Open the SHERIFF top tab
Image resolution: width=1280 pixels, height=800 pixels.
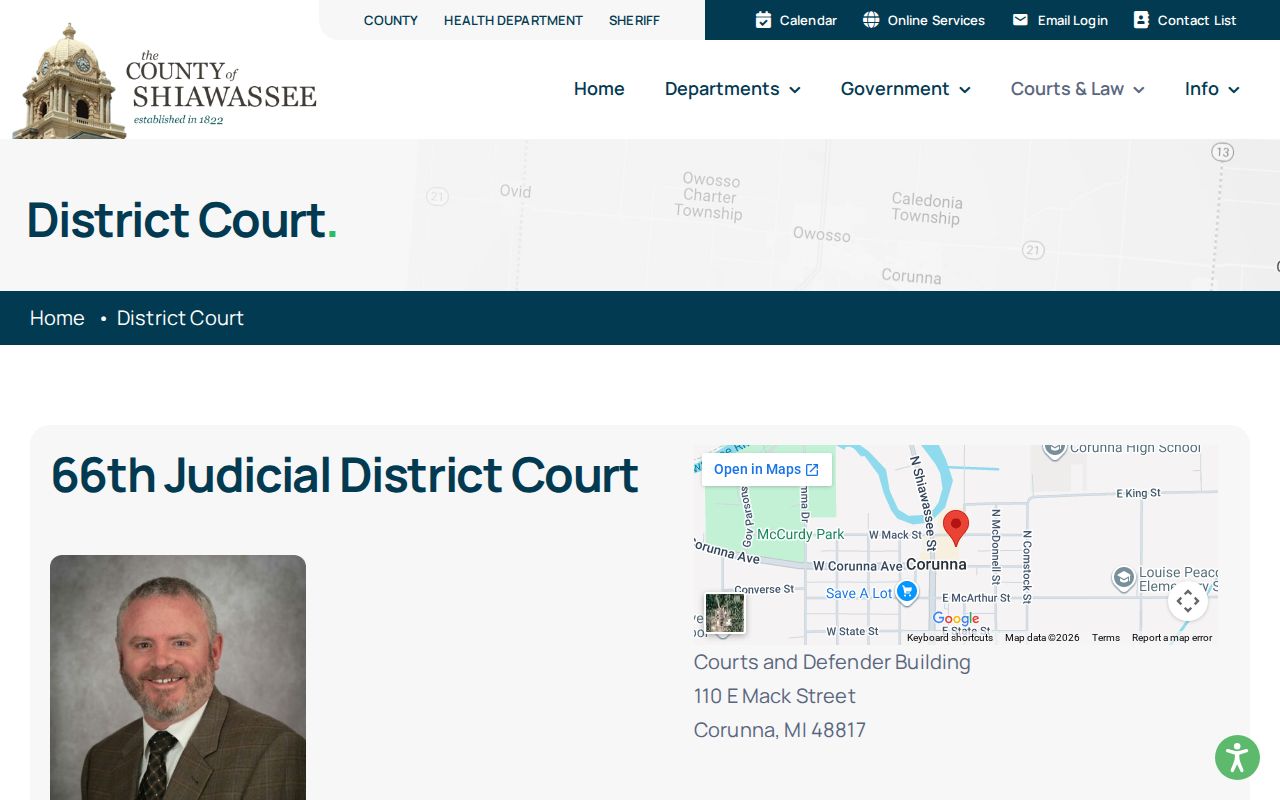[x=634, y=20]
